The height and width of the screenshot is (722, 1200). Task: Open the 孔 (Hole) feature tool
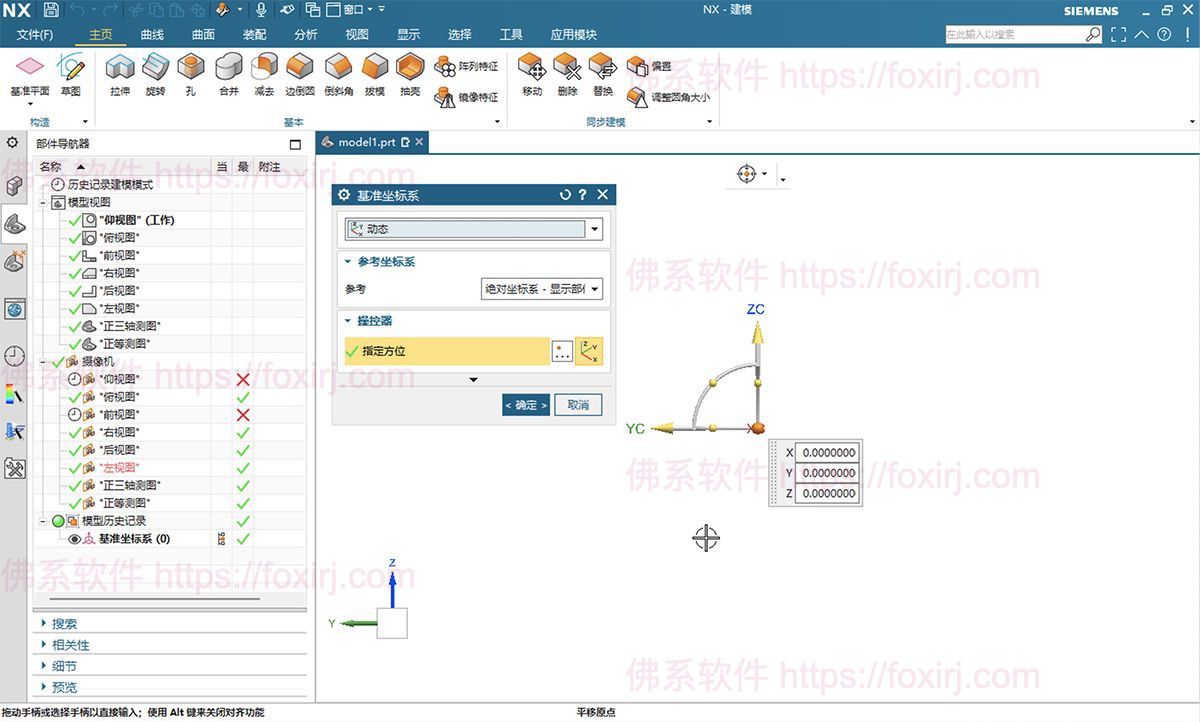click(x=191, y=72)
